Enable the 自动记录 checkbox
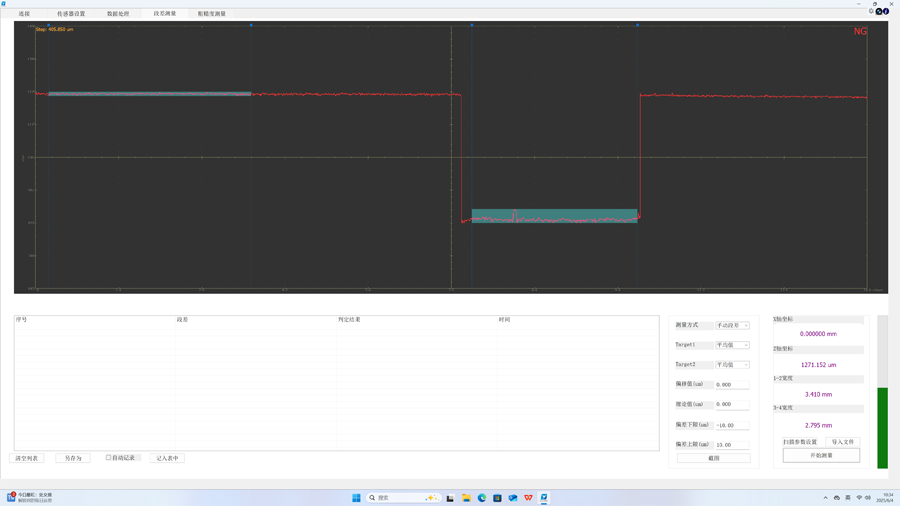The image size is (900, 506). click(109, 458)
